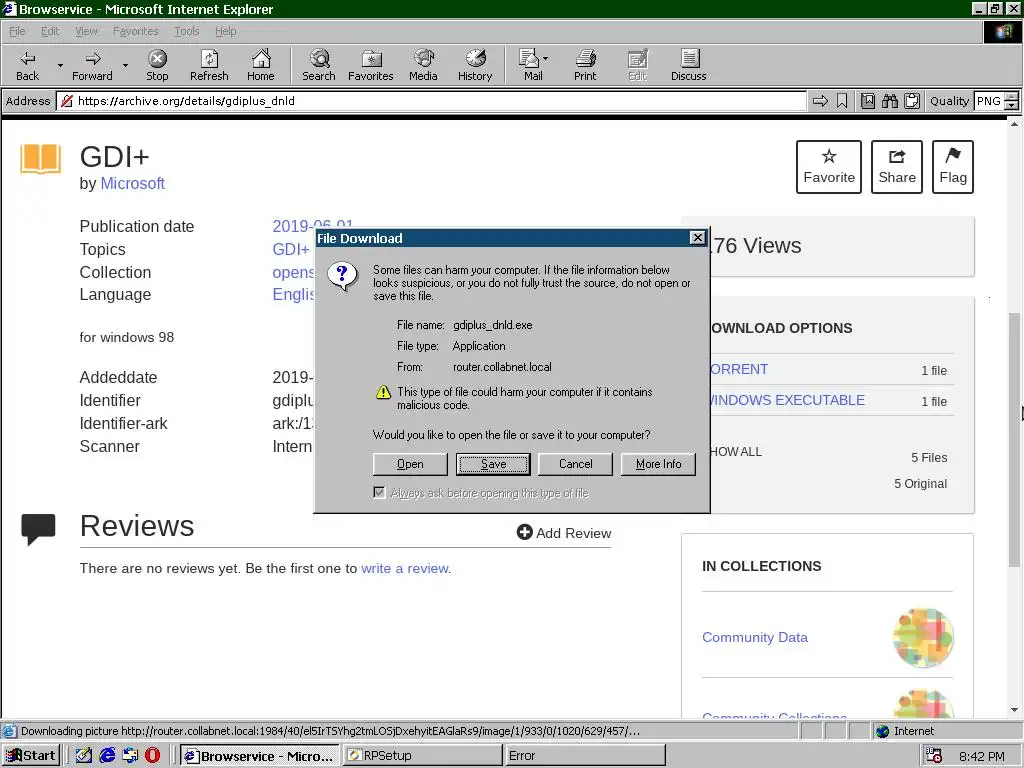
Task: Click the TORRENT download link
Action: pos(739,369)
